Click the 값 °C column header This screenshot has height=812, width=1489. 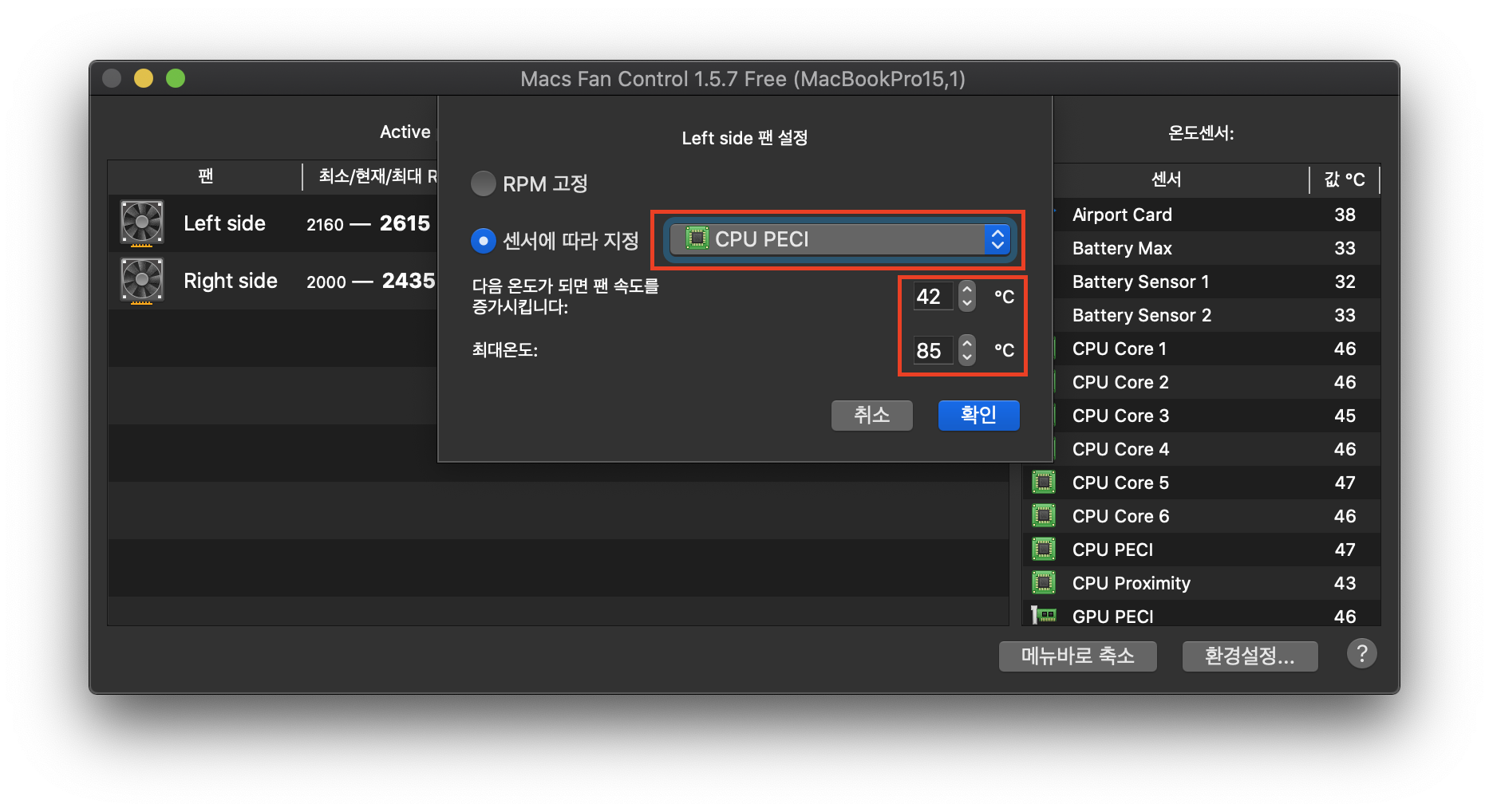(x=1345, y=179)
